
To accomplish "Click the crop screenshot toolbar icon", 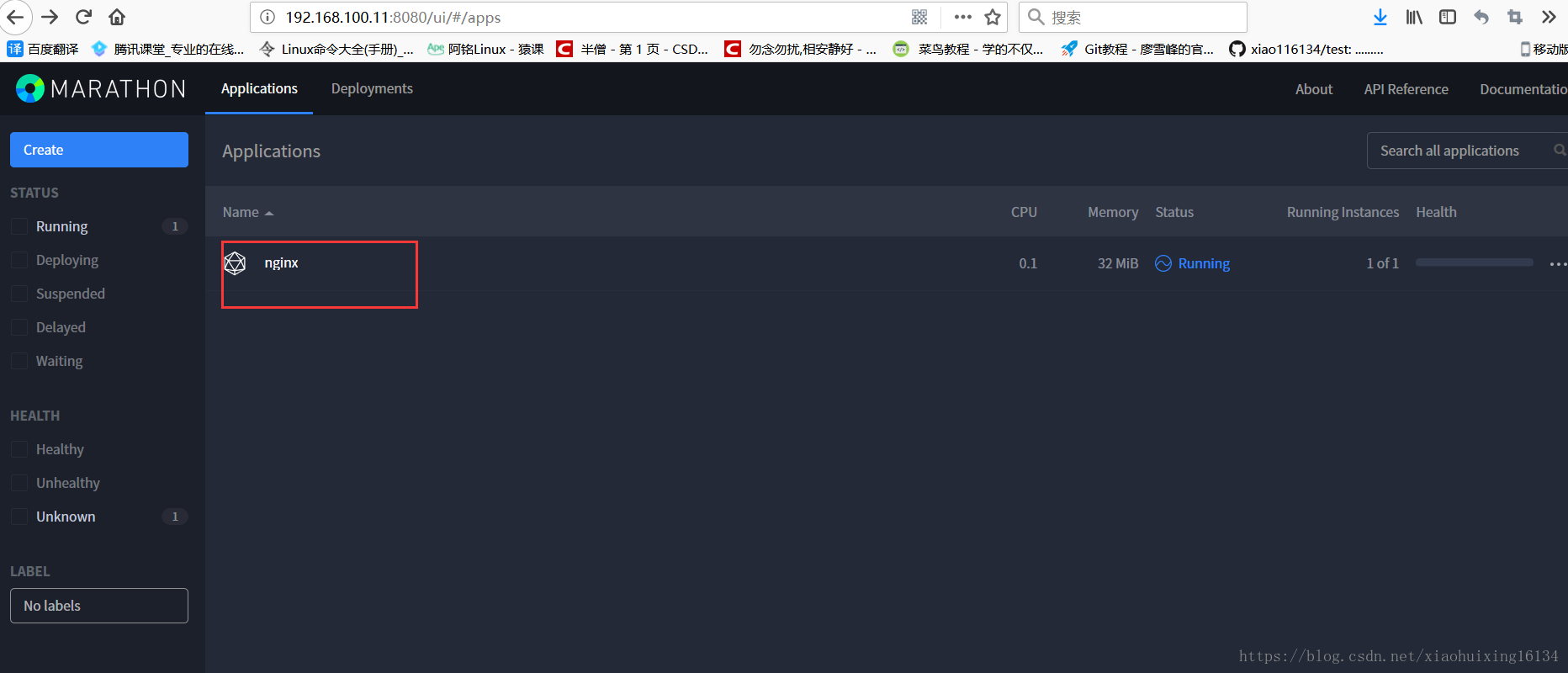I will tap(1515, 17).
